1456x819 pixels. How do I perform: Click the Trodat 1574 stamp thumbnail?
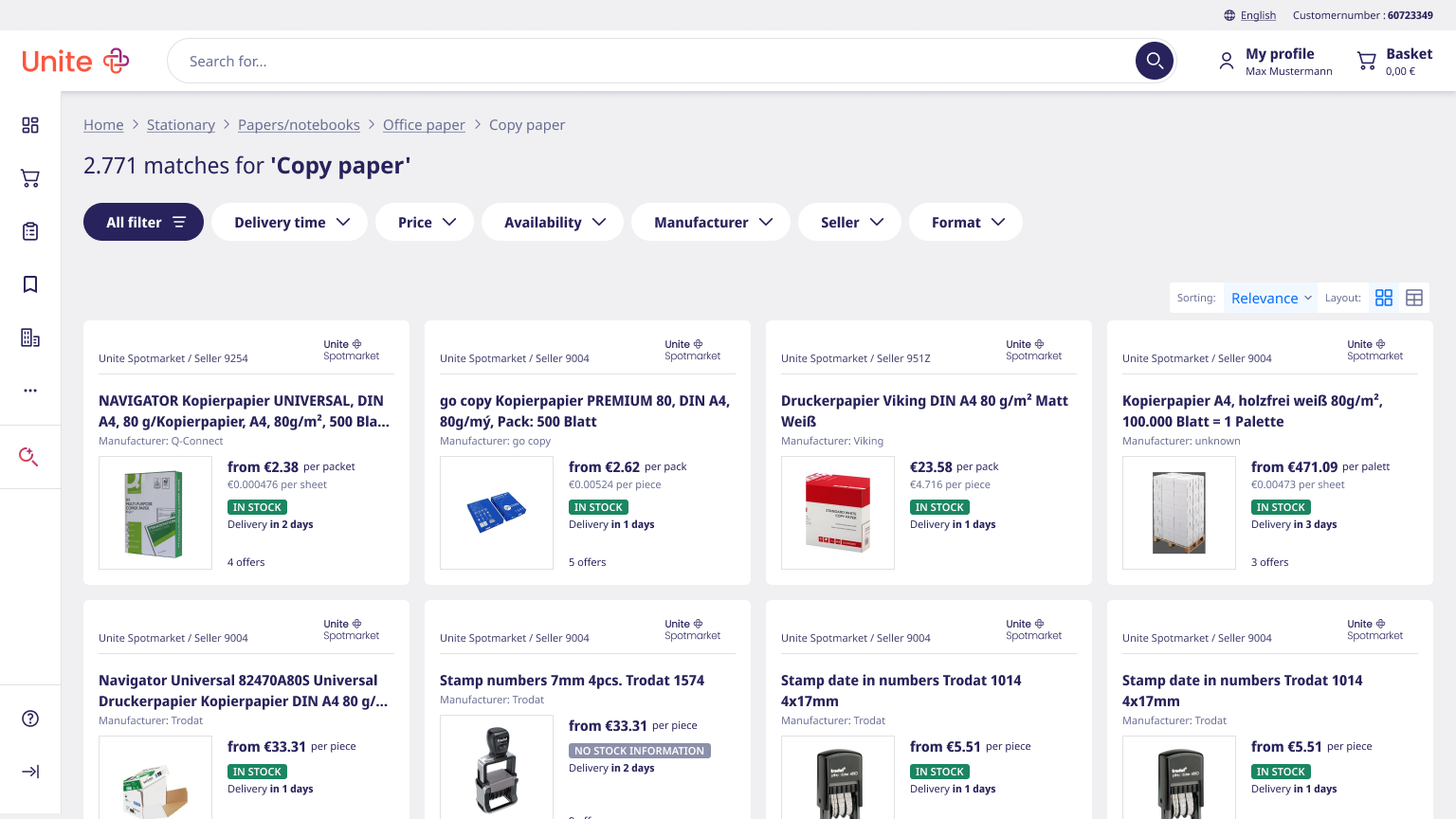coord(497,767)
